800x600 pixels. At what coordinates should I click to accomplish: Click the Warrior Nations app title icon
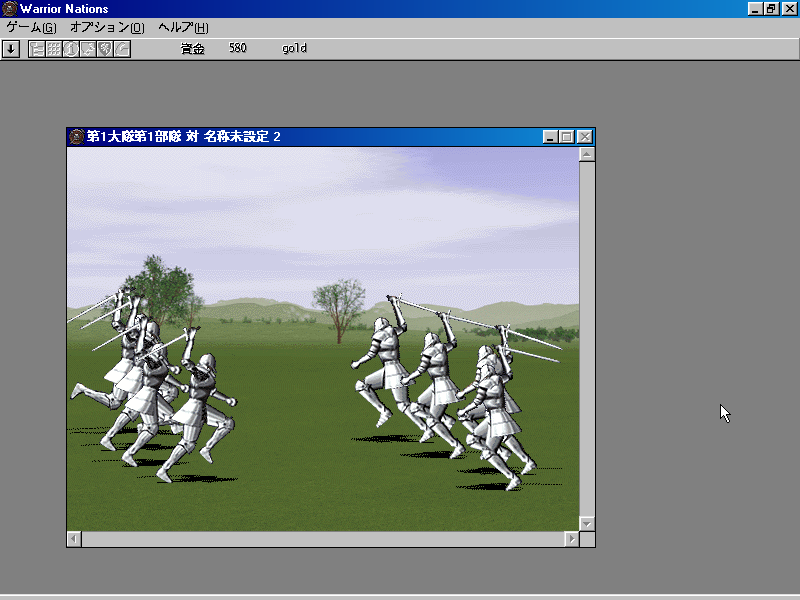click(x=9, y=9)
